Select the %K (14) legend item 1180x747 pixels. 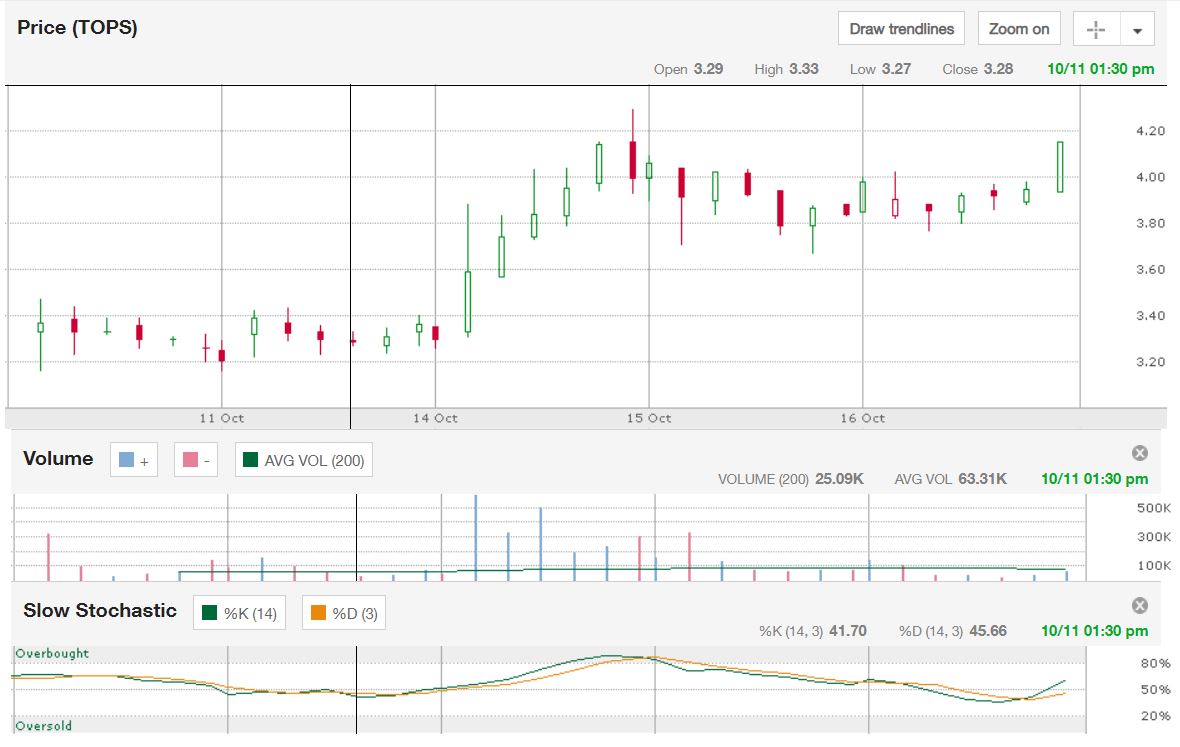tap(240, 613)
